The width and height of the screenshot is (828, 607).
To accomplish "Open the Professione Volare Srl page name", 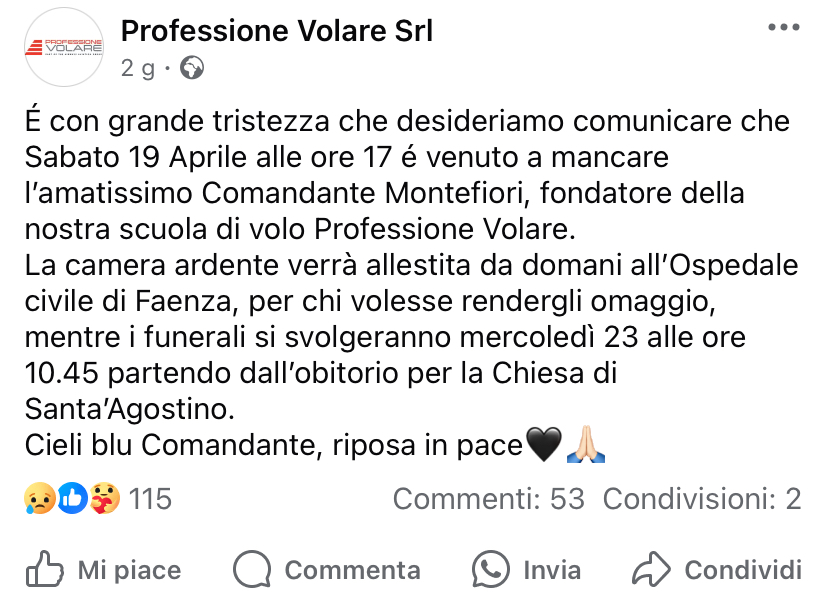I will (277, 32).
